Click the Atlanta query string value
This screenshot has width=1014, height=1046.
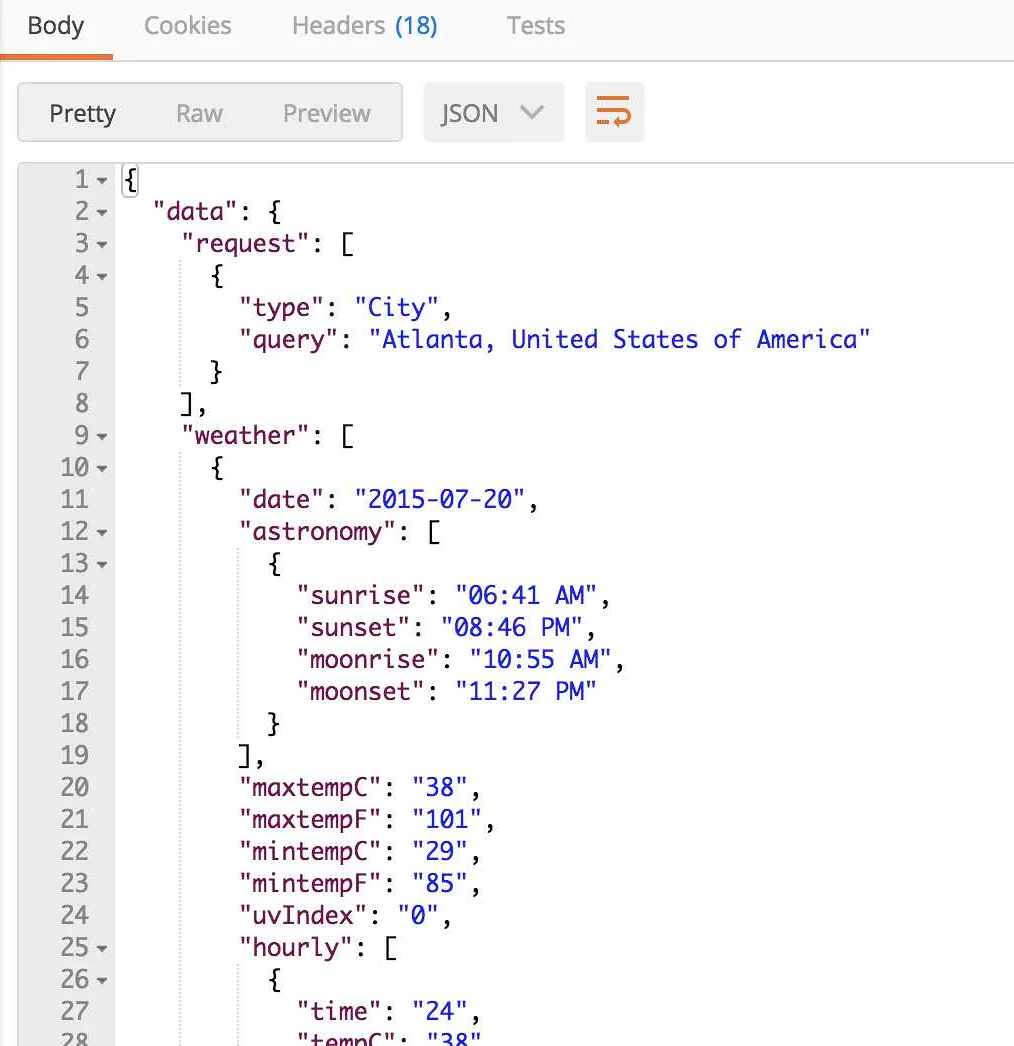pos(626,340)
